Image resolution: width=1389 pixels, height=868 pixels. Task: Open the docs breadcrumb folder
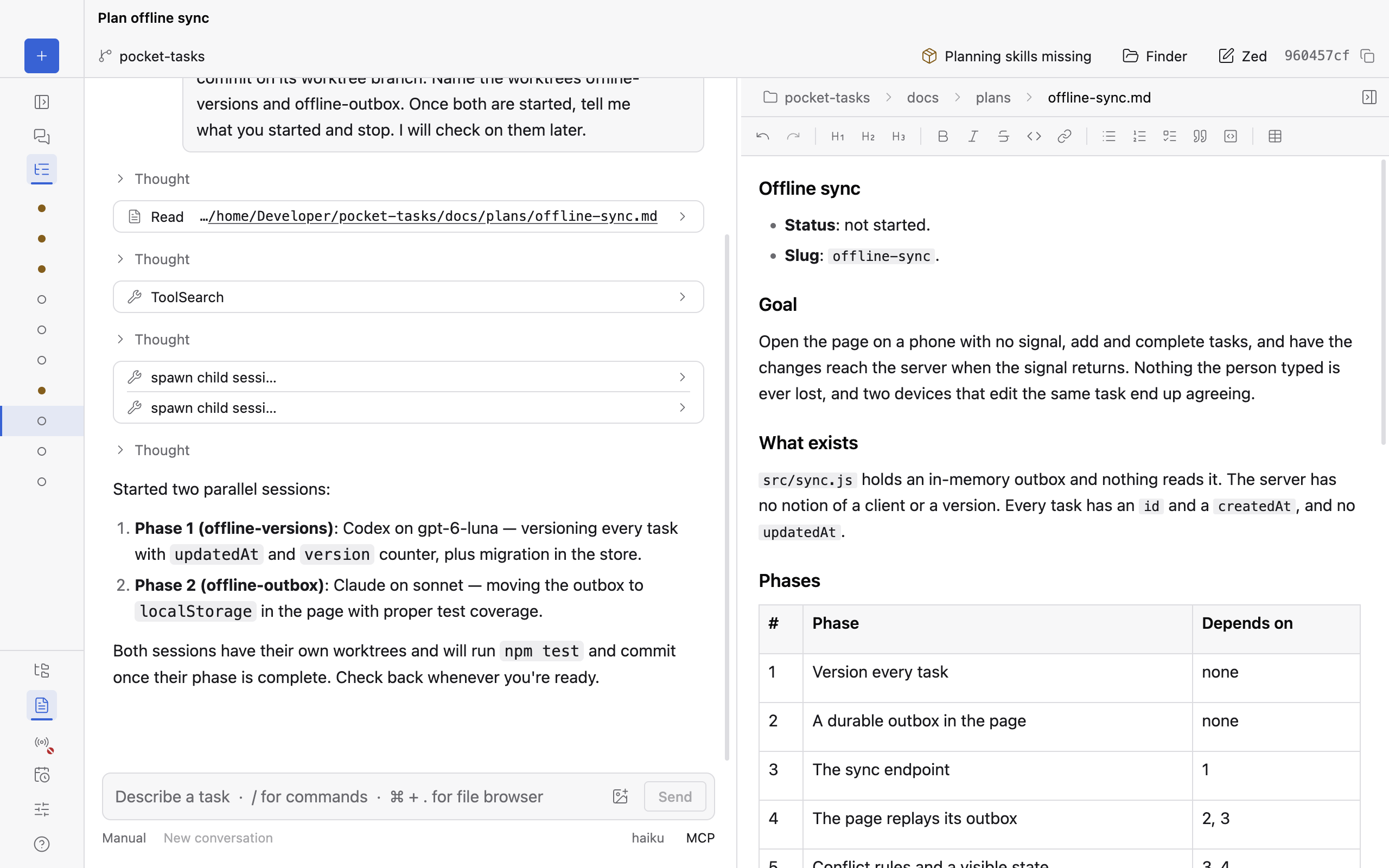pos(922,98)
